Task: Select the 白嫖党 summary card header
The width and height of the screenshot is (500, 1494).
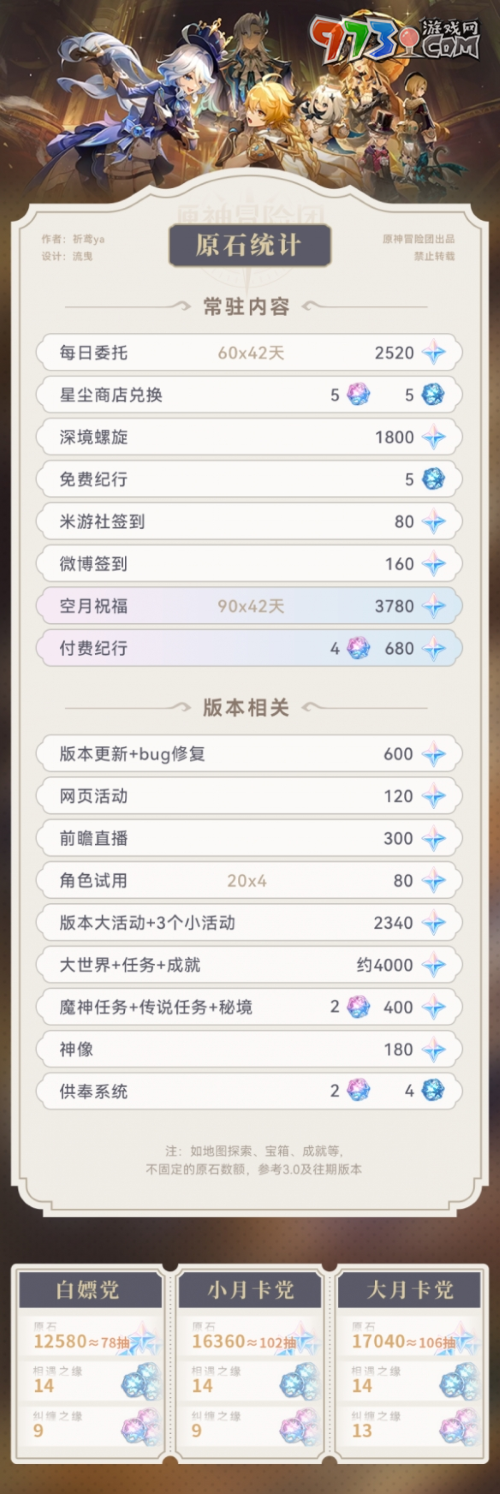Action: click(87, 1289)
